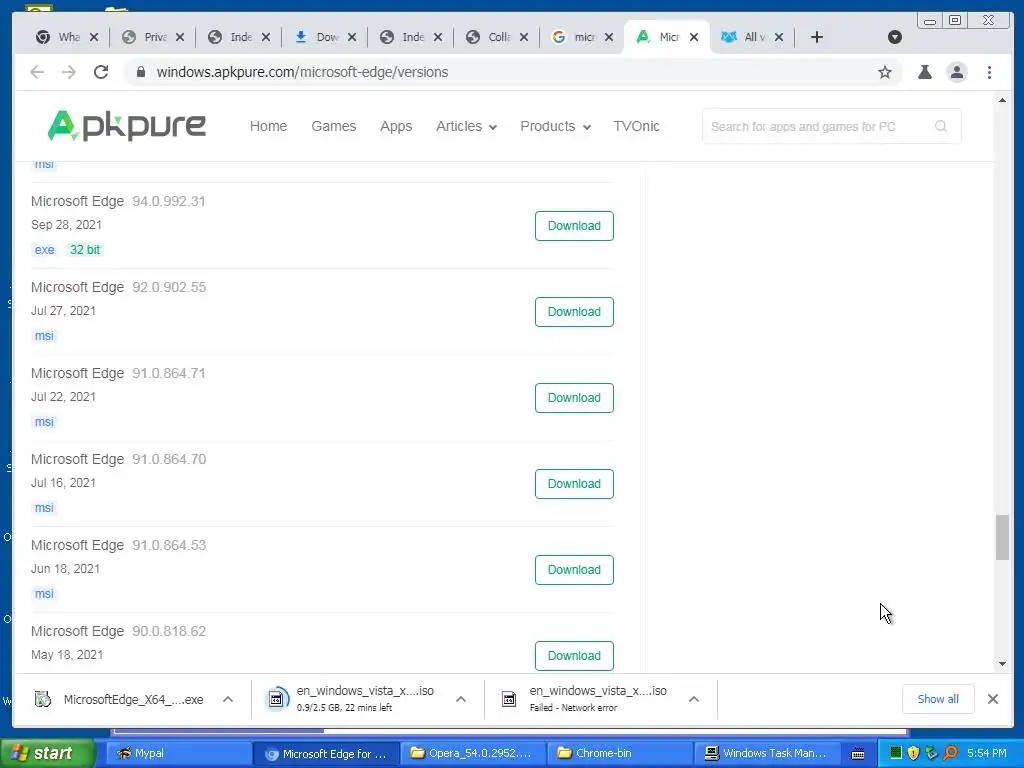The height and width of the screenshot is (768, 1024).
Task: Click the 'Microsoft Edge 91.0.864.71' title
Action: (x=118, y=373)
